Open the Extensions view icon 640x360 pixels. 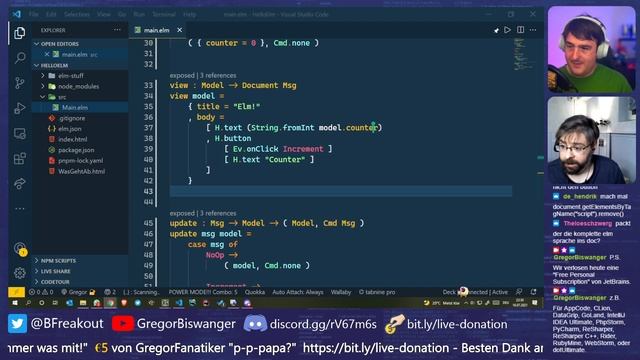[20, 158]
